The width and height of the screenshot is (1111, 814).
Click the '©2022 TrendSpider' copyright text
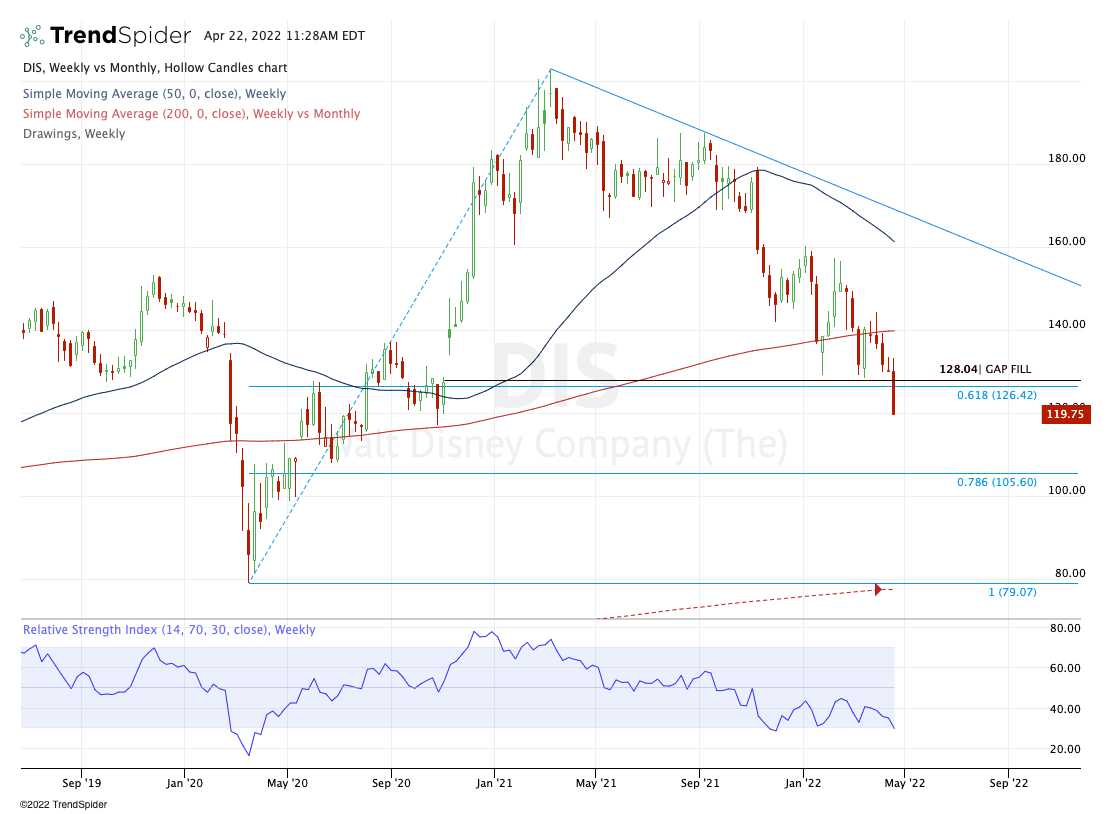64,804
